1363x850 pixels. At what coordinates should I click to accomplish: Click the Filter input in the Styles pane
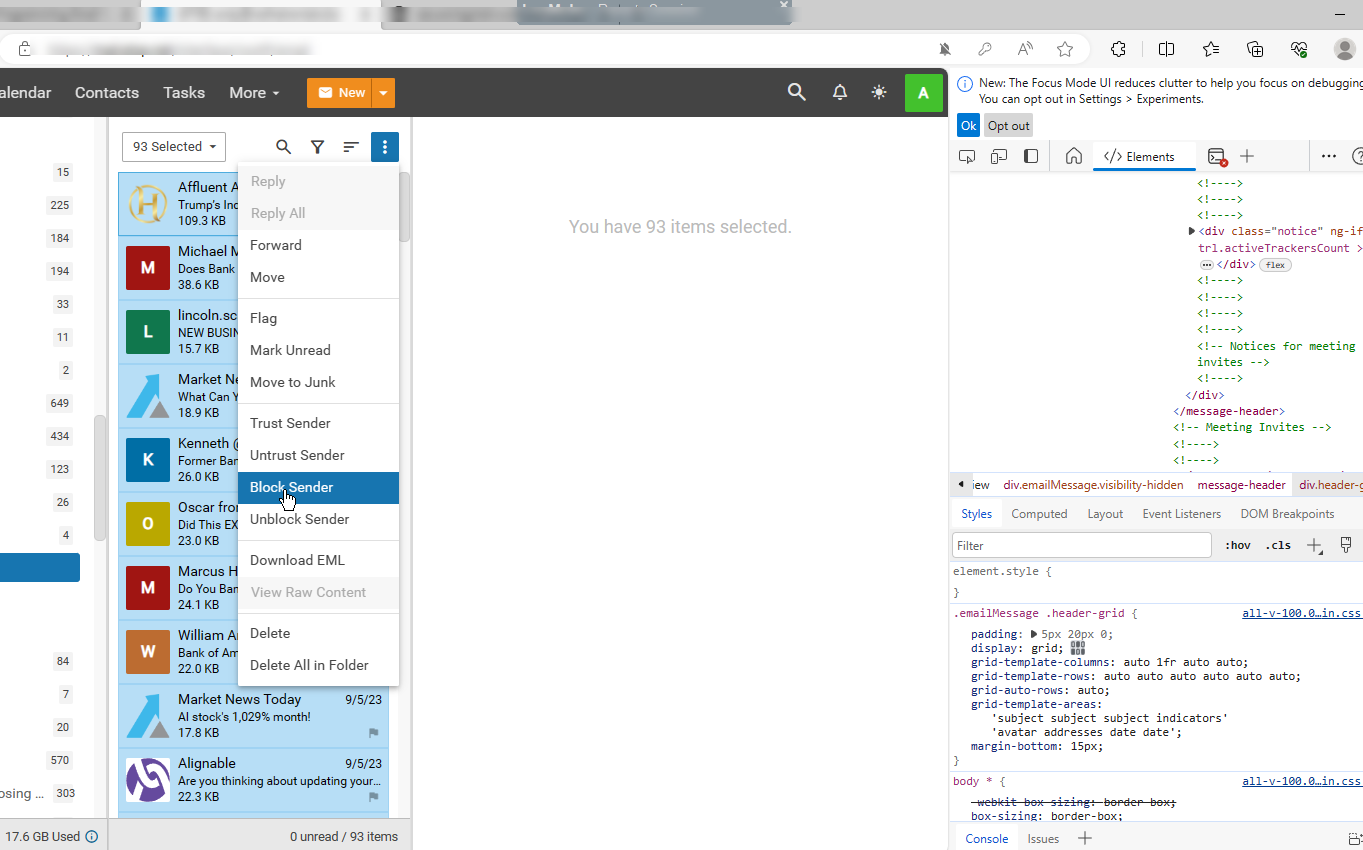[x=1081, y=545]
